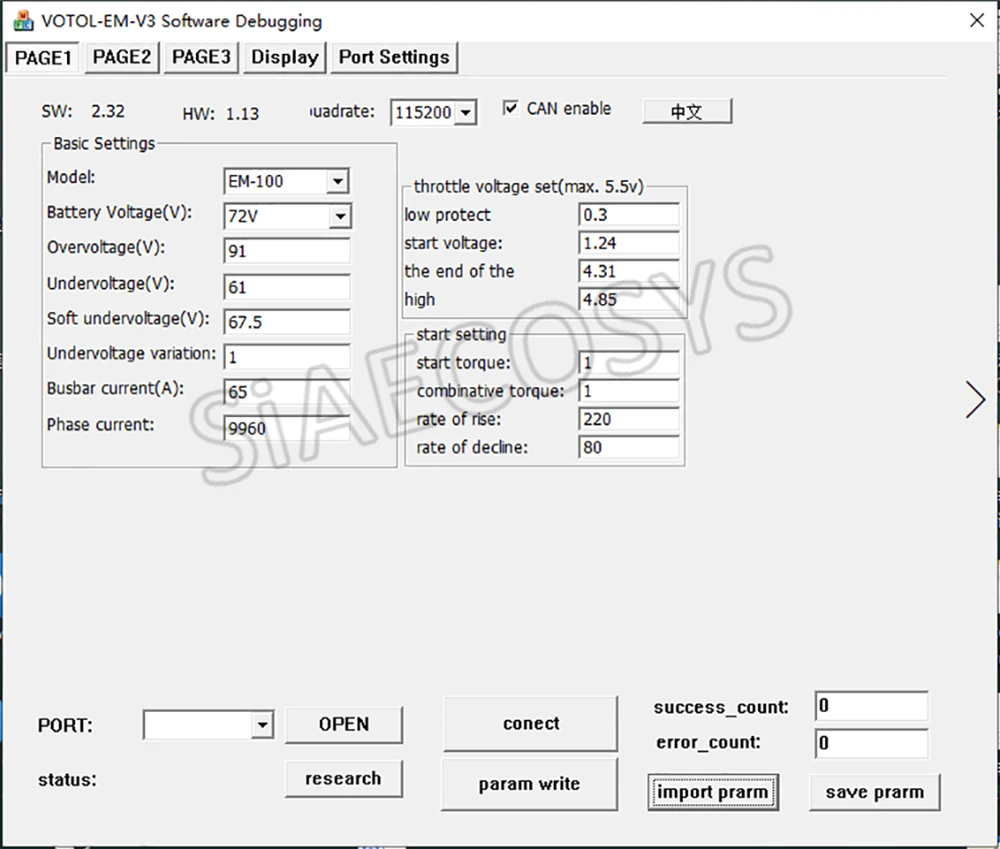Open the Battery Voltage 72V dropdown
1000x849 pixels.
point(340,217)
